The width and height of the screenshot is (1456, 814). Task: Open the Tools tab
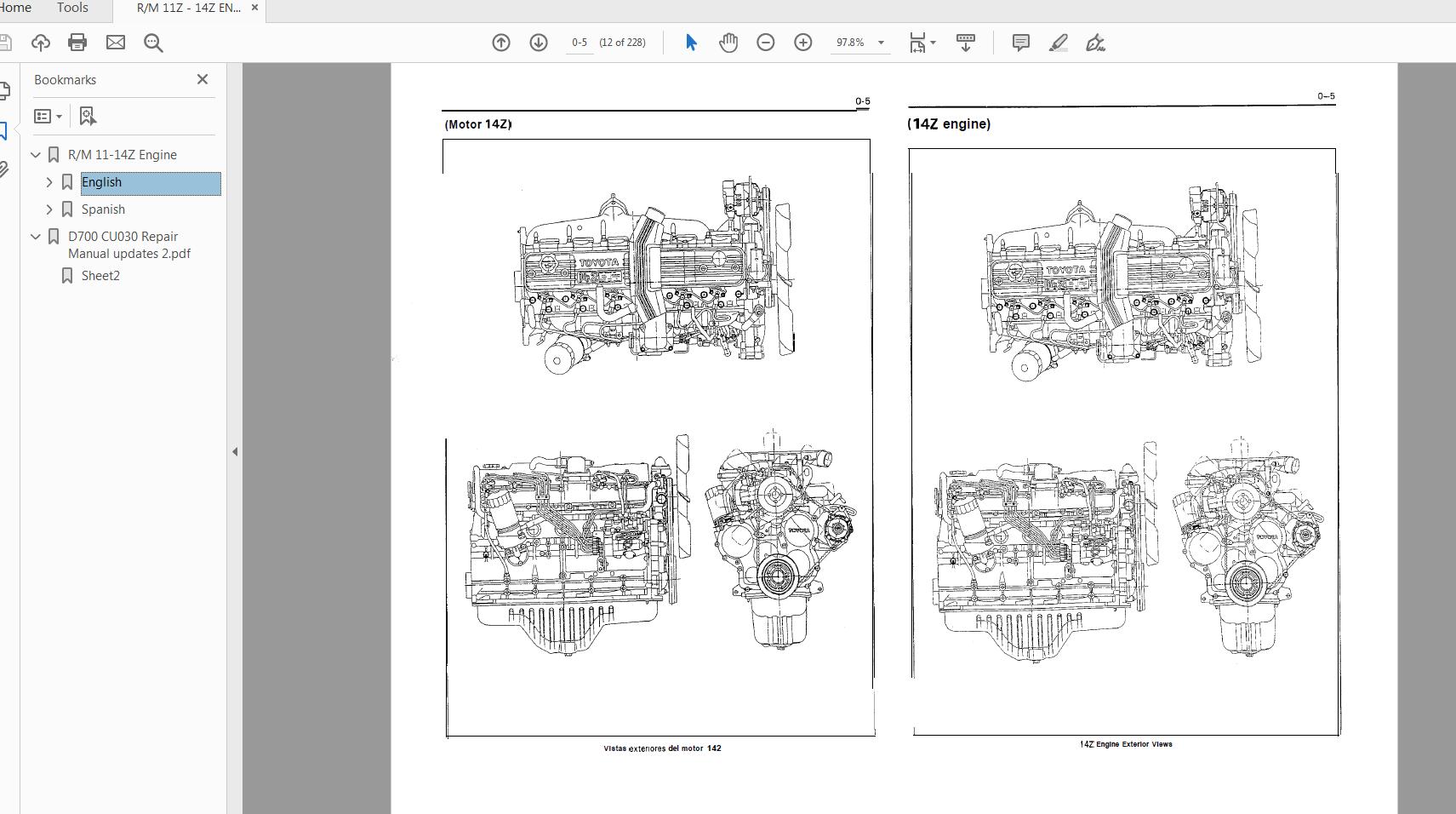[72, 8]
